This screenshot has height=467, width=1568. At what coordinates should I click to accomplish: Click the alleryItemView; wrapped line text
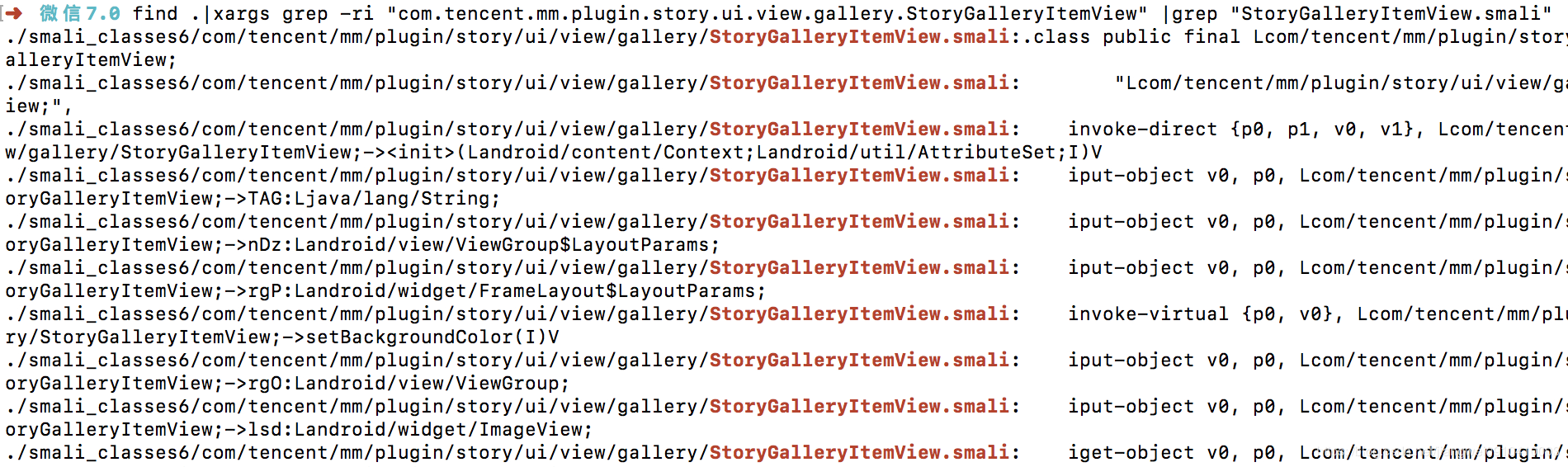point(91,60)
